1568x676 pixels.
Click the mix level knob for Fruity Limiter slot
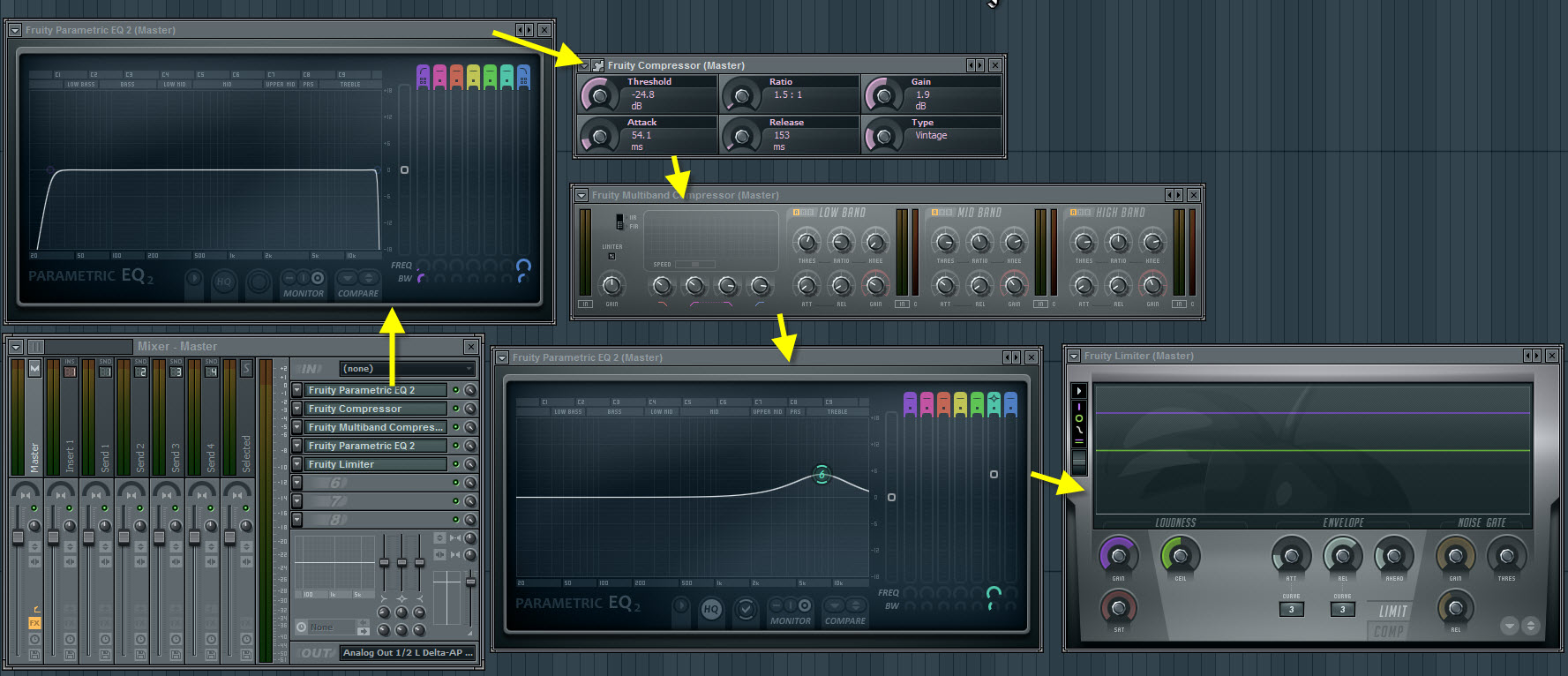point(470,464)
